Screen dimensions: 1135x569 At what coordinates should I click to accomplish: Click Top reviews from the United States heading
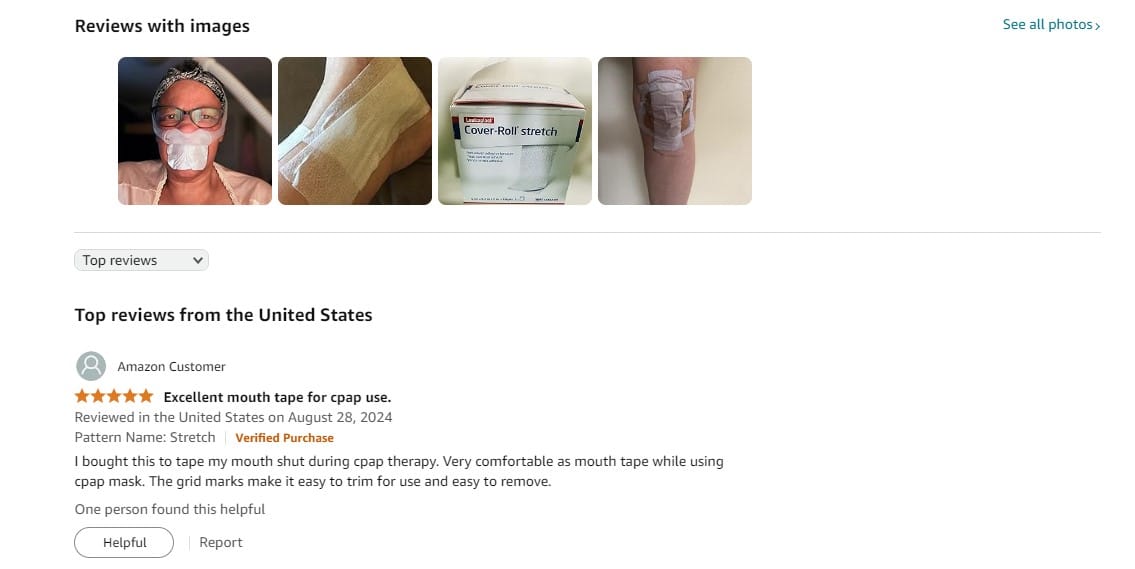tap(224, 315)
